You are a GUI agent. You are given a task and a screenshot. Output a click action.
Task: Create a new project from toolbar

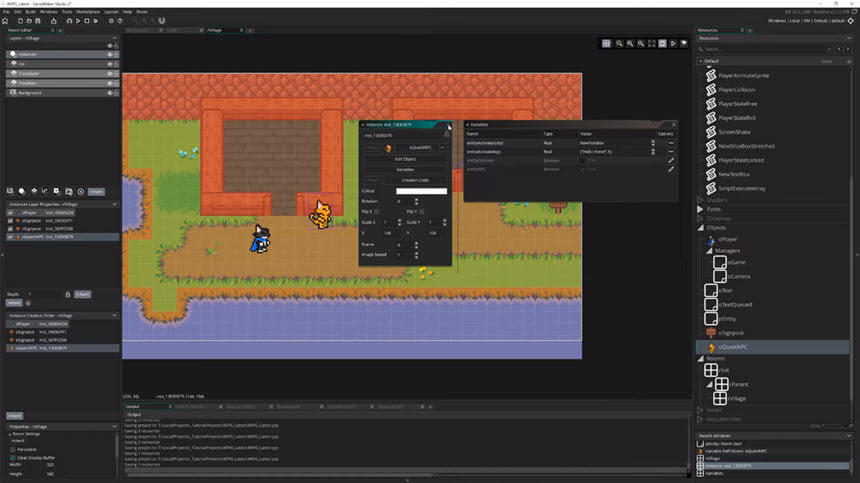click(x=20, y=21)
